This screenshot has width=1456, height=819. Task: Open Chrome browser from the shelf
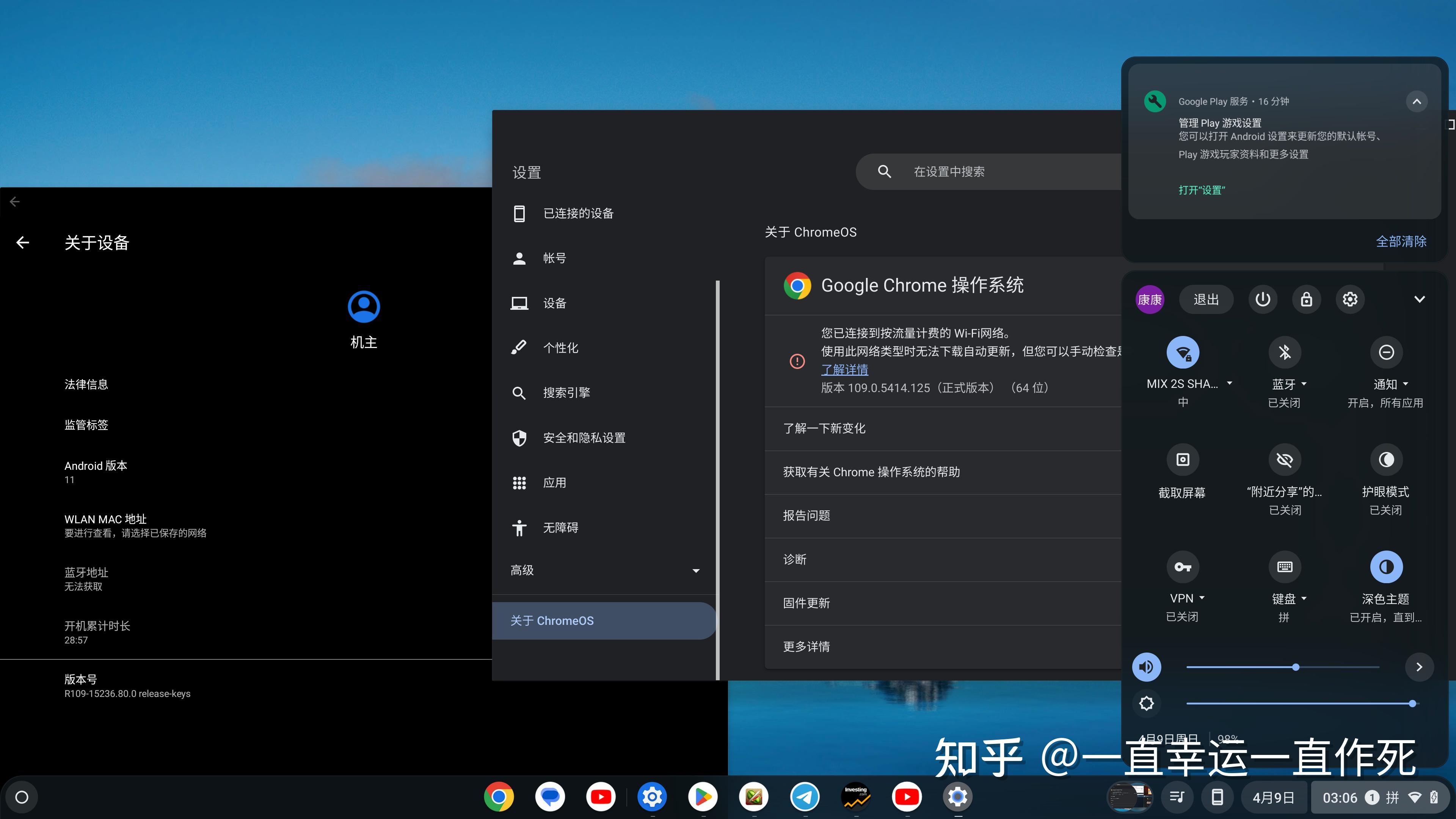point(499,797)
